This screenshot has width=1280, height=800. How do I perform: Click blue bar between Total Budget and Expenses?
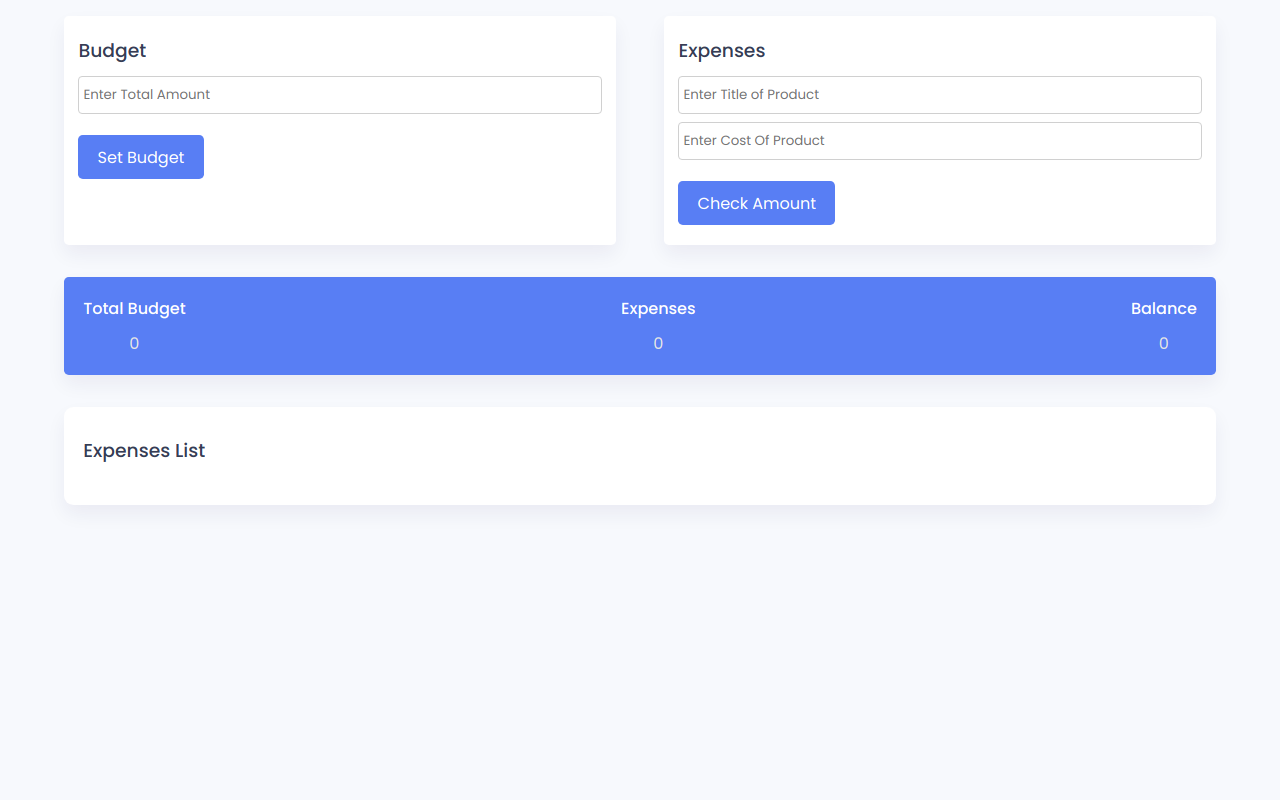[400, 326]
